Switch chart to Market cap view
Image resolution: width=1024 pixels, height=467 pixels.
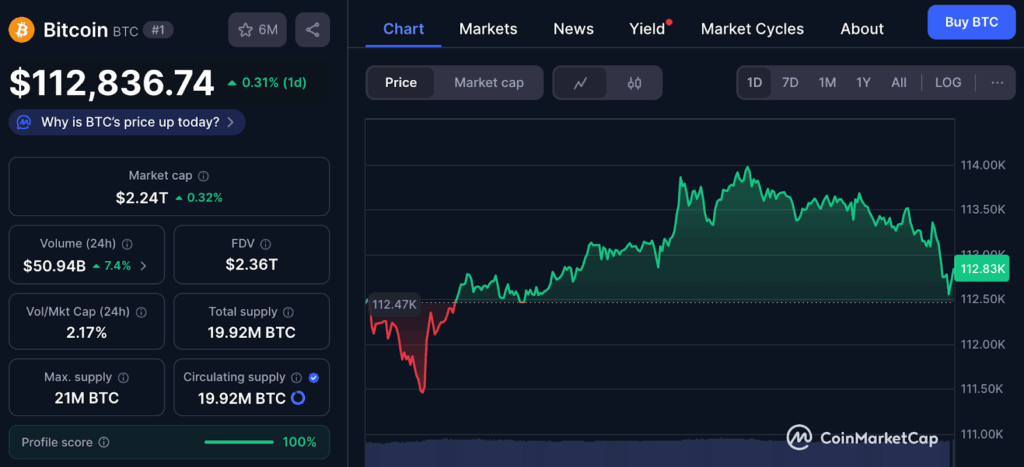(488, 83)
